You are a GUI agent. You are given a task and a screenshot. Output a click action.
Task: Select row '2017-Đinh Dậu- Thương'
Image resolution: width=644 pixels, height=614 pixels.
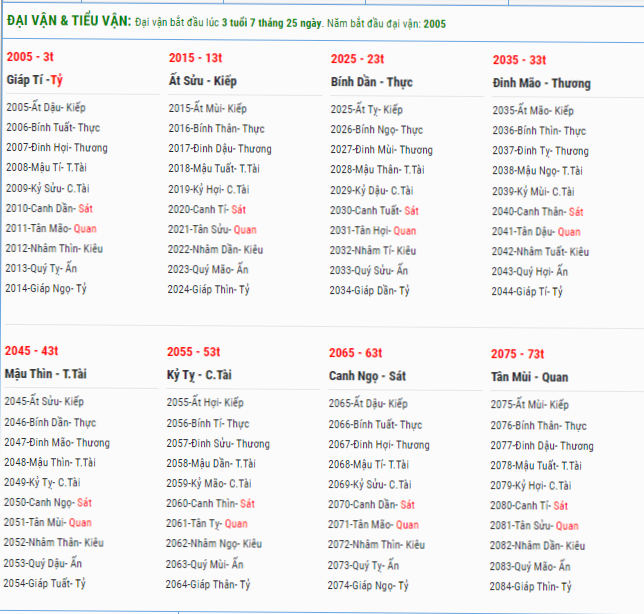coord(220,149)
